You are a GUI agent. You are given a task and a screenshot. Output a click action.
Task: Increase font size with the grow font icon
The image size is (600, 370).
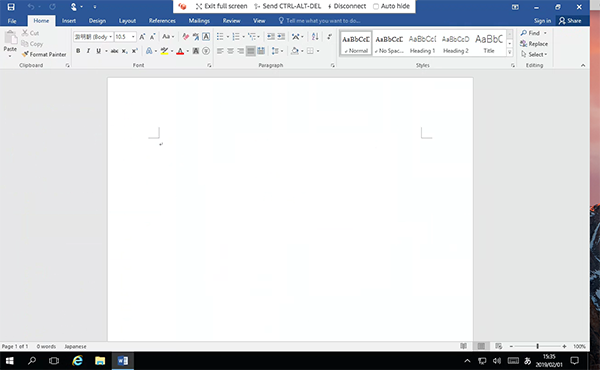pos(142,37)
